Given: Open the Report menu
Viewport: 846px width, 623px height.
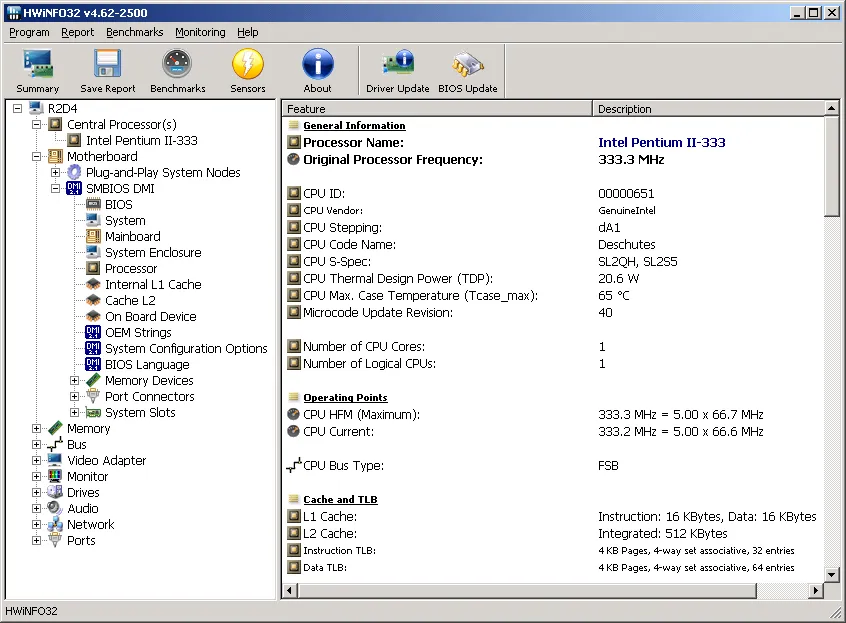Looking at the screenshot, I should (78, 32).
